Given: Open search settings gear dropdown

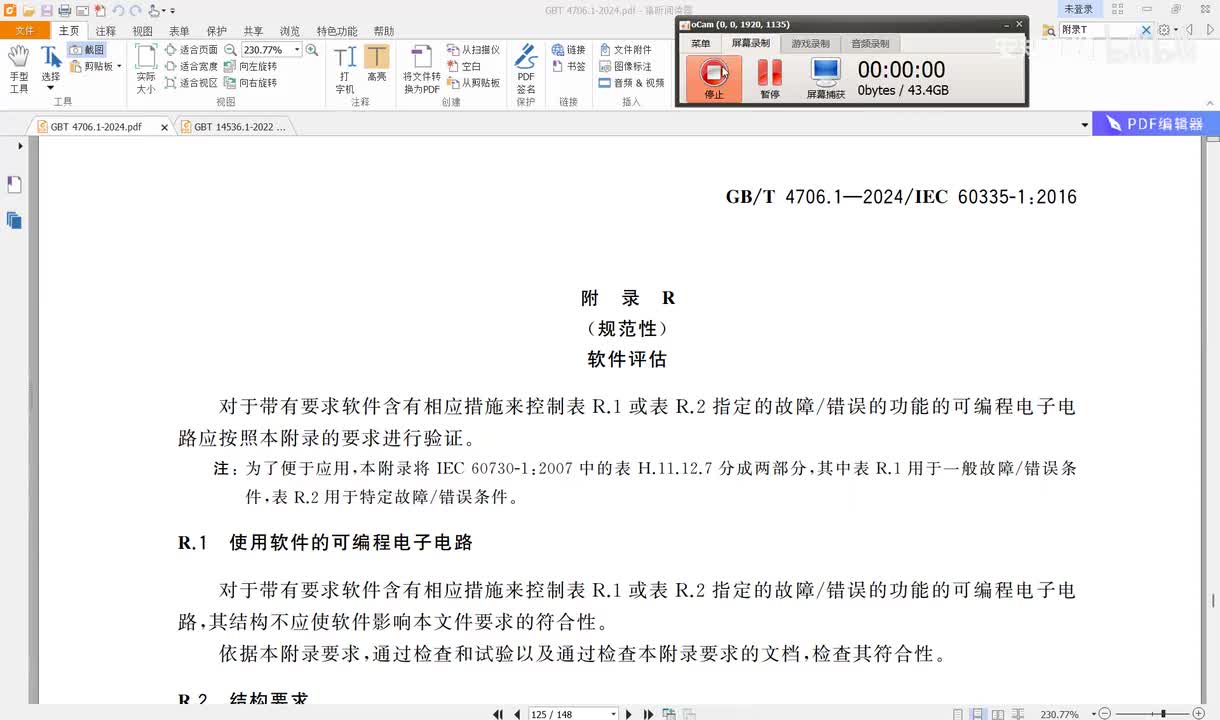Looking at the screenshot, I should pos(1168,30).
